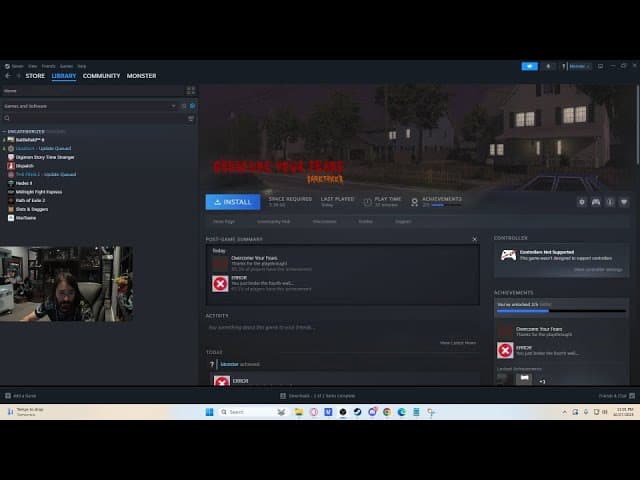
Task: Click the INSTALL button
Action: 233,202
